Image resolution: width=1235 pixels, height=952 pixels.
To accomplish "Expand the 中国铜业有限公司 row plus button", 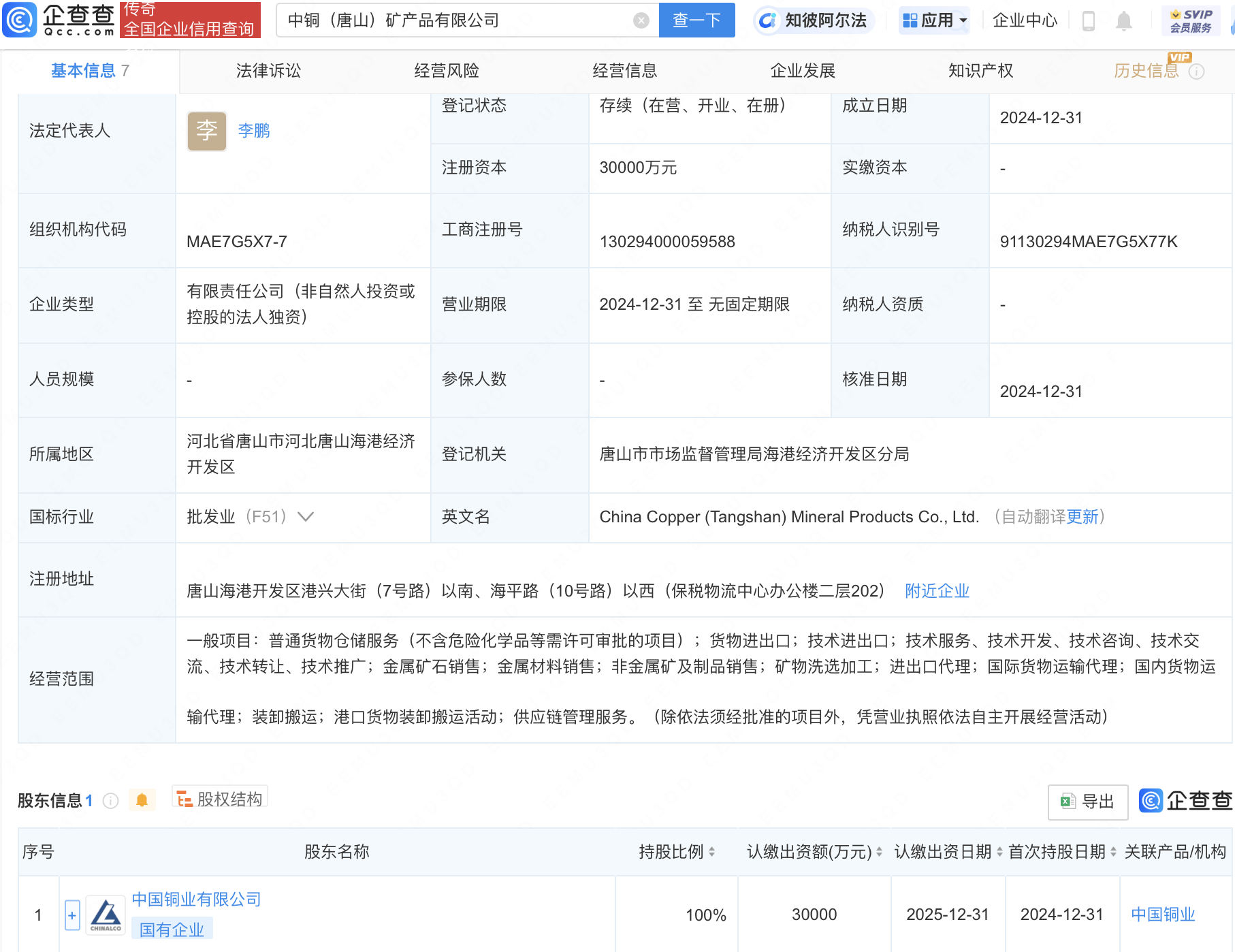I will [72, 915].
